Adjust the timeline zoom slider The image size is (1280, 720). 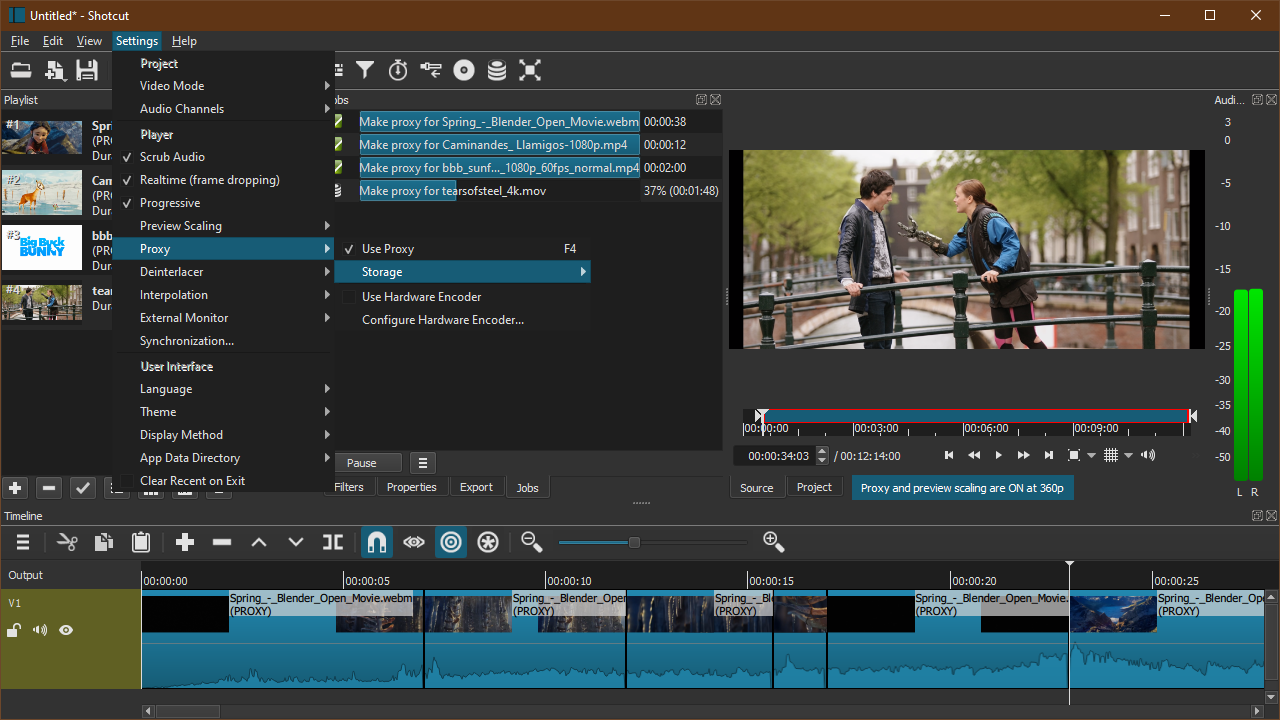click(634, 542)
